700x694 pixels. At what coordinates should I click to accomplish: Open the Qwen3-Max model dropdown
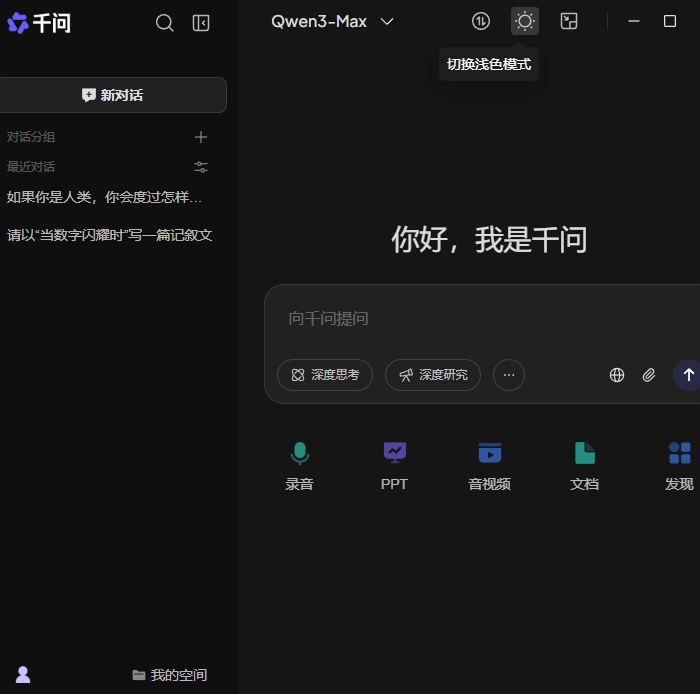(332, 21)
